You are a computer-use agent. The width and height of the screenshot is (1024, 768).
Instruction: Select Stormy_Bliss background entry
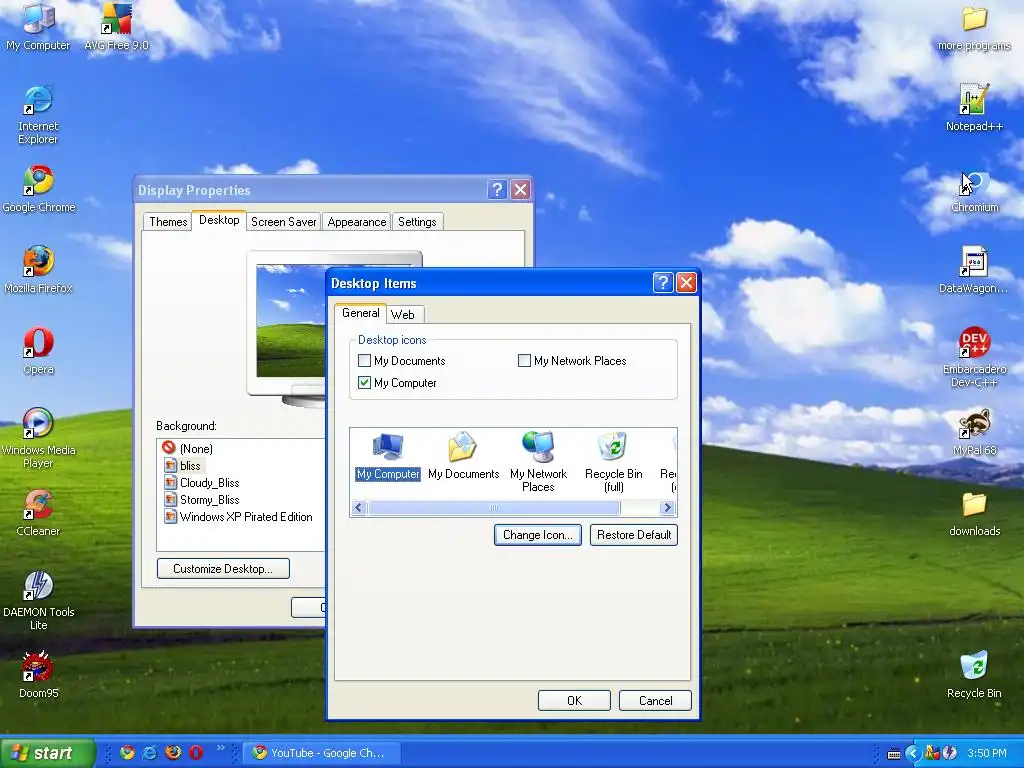(x=201, y=500)
